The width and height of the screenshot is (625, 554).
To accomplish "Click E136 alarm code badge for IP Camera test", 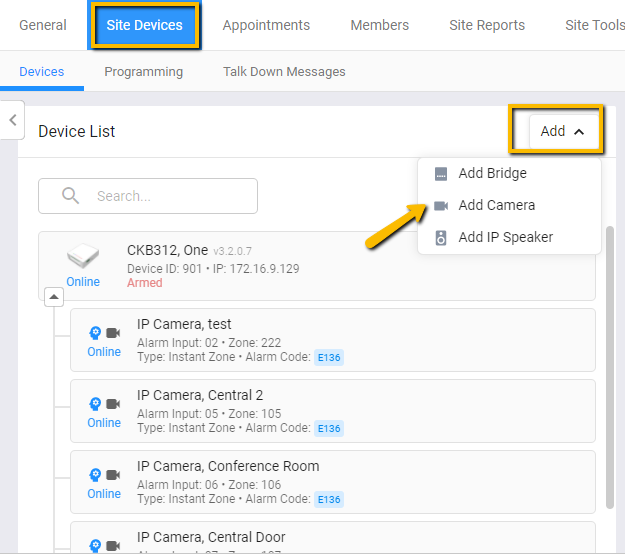I will point(329,358).
